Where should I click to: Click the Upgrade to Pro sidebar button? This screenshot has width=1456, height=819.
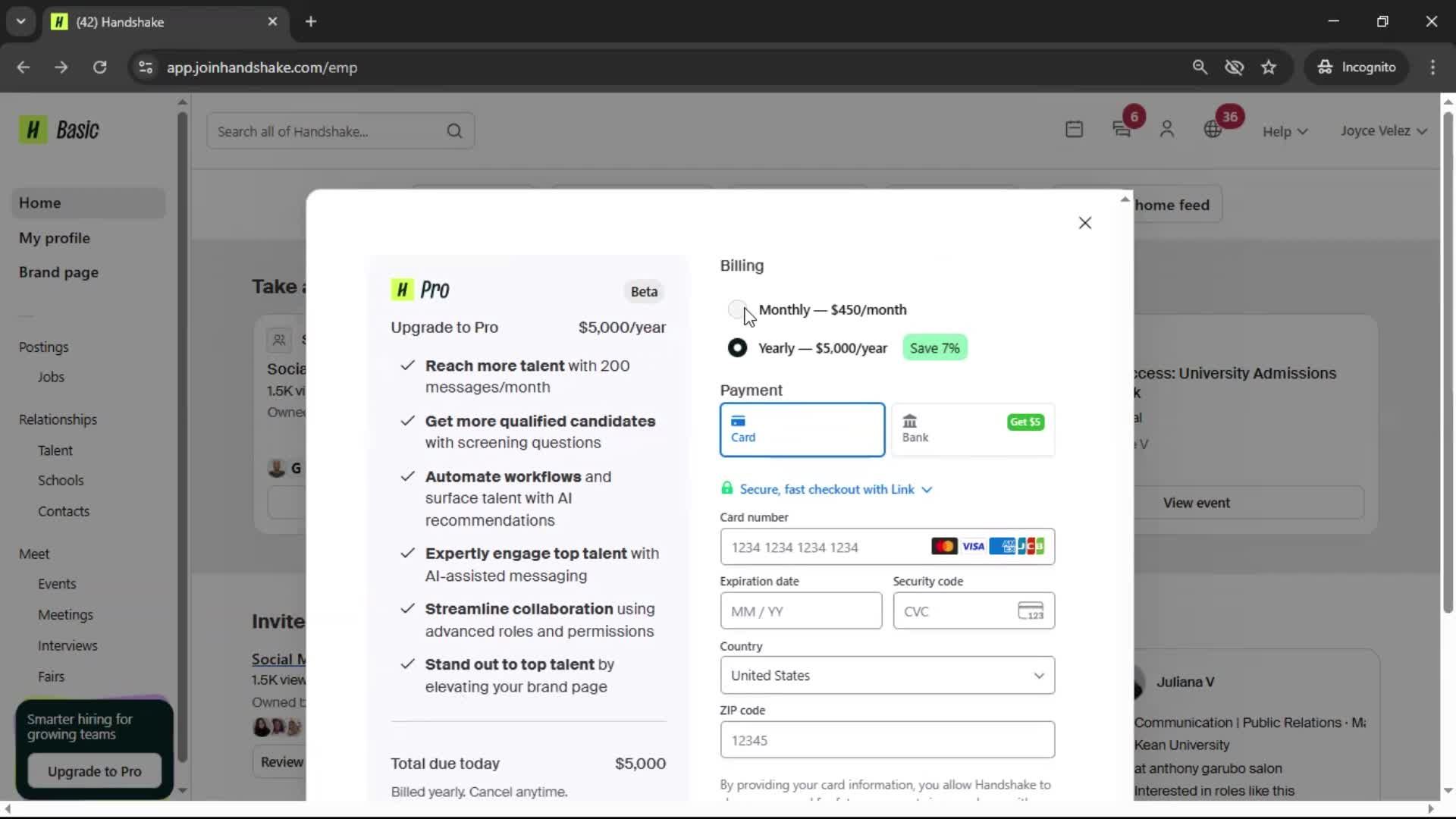coord(95,771)
